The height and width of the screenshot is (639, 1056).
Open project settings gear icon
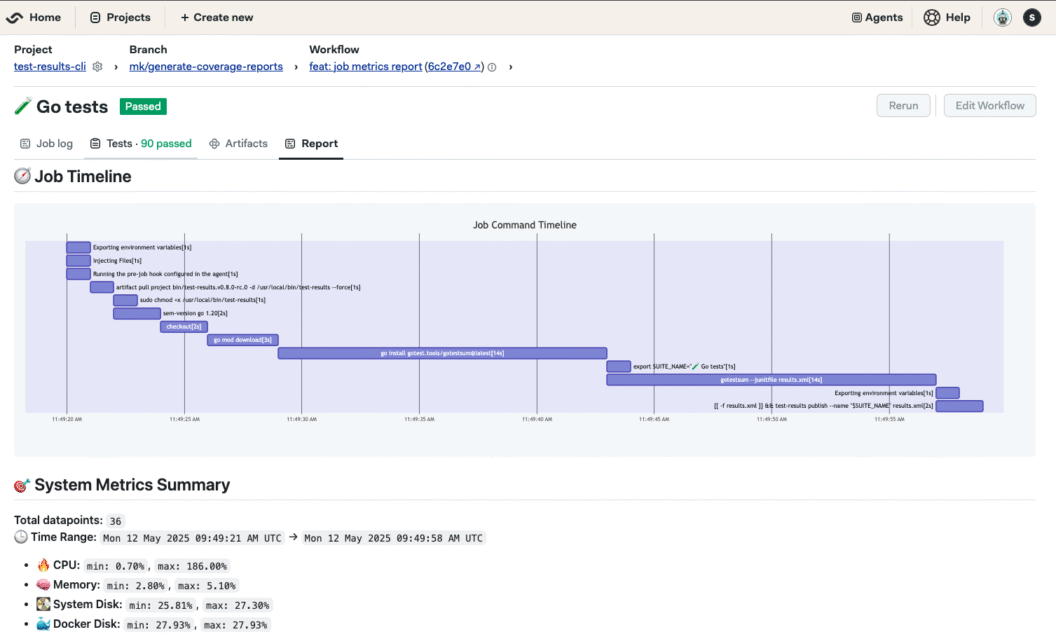pyautogui.click(x=98, y=67)
